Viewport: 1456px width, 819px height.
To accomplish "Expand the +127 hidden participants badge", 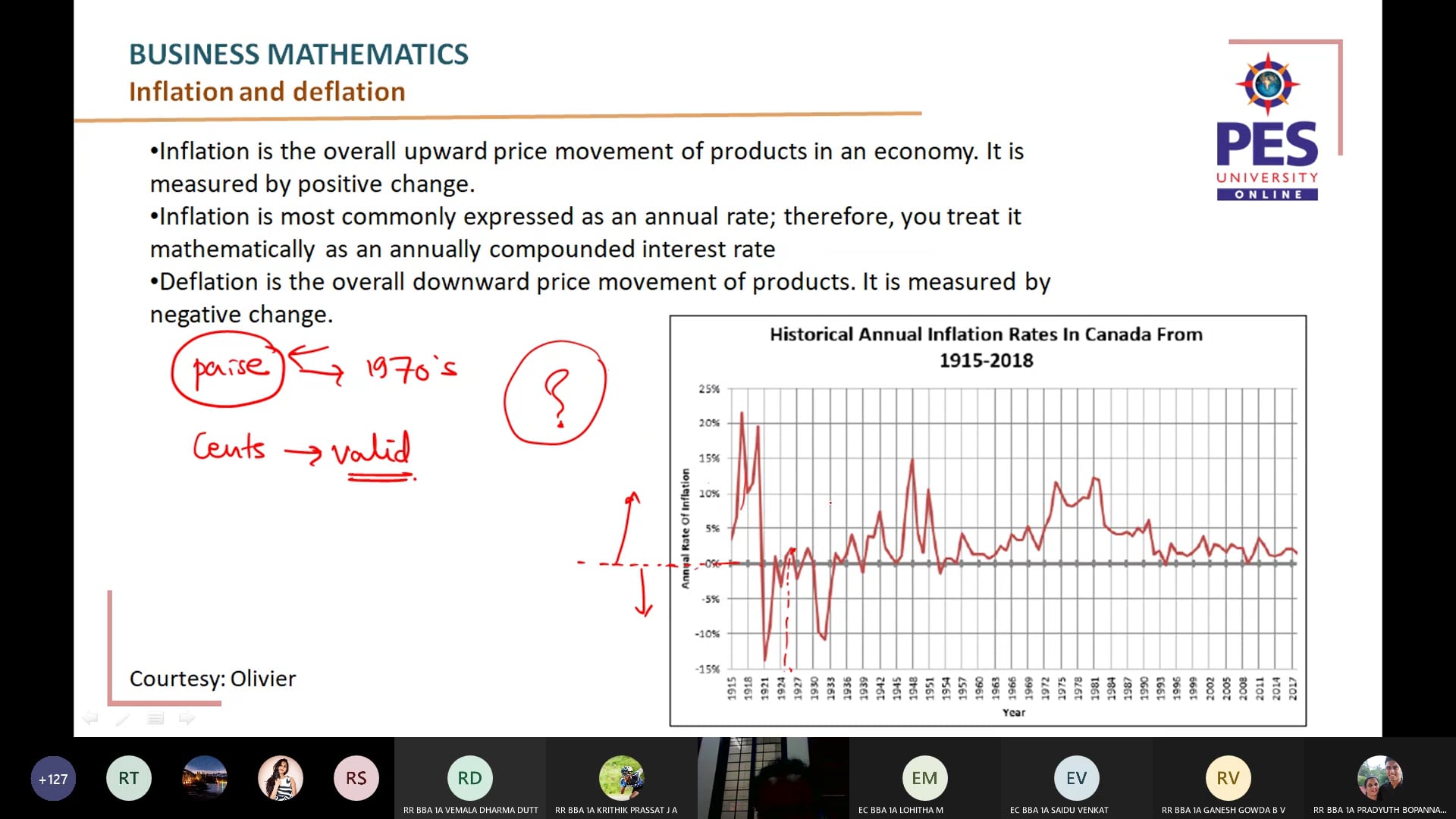I will [52, 777].
